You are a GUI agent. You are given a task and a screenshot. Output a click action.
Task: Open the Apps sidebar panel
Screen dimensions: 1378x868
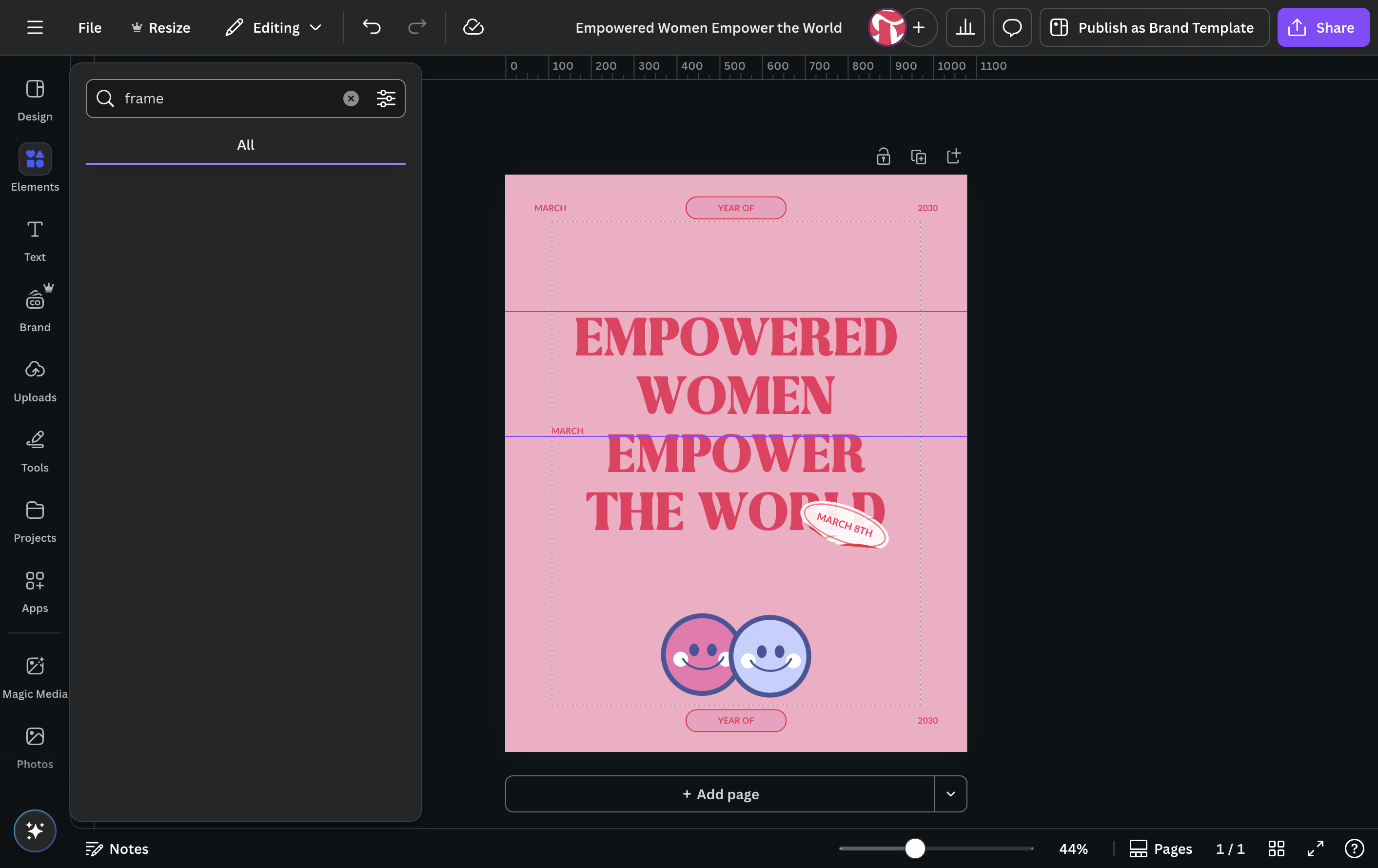tap(35, 592)
